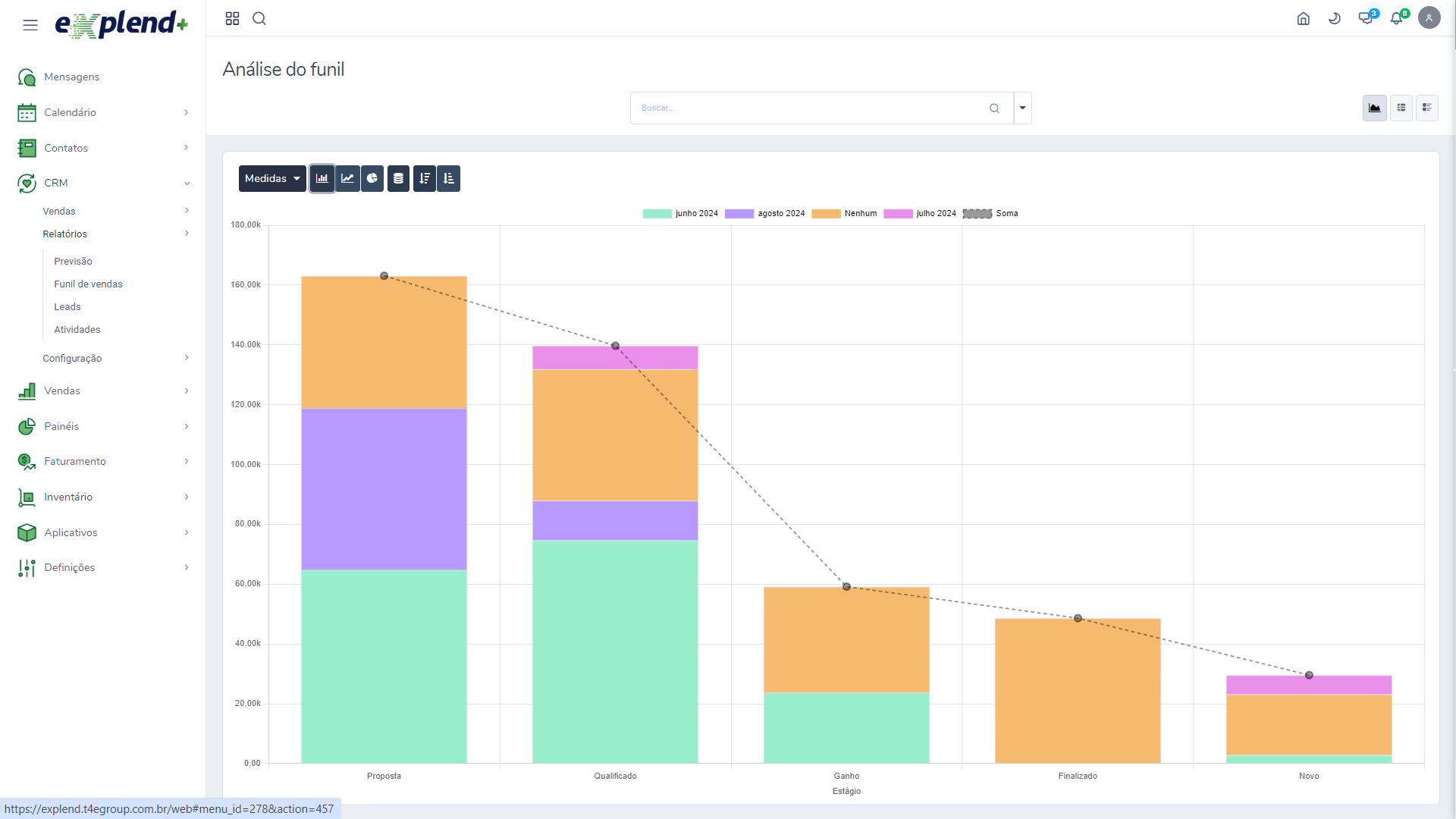This screenshot has height=819, width=1456.
Task: Go to home icon in header
Action: [1304, 18]
